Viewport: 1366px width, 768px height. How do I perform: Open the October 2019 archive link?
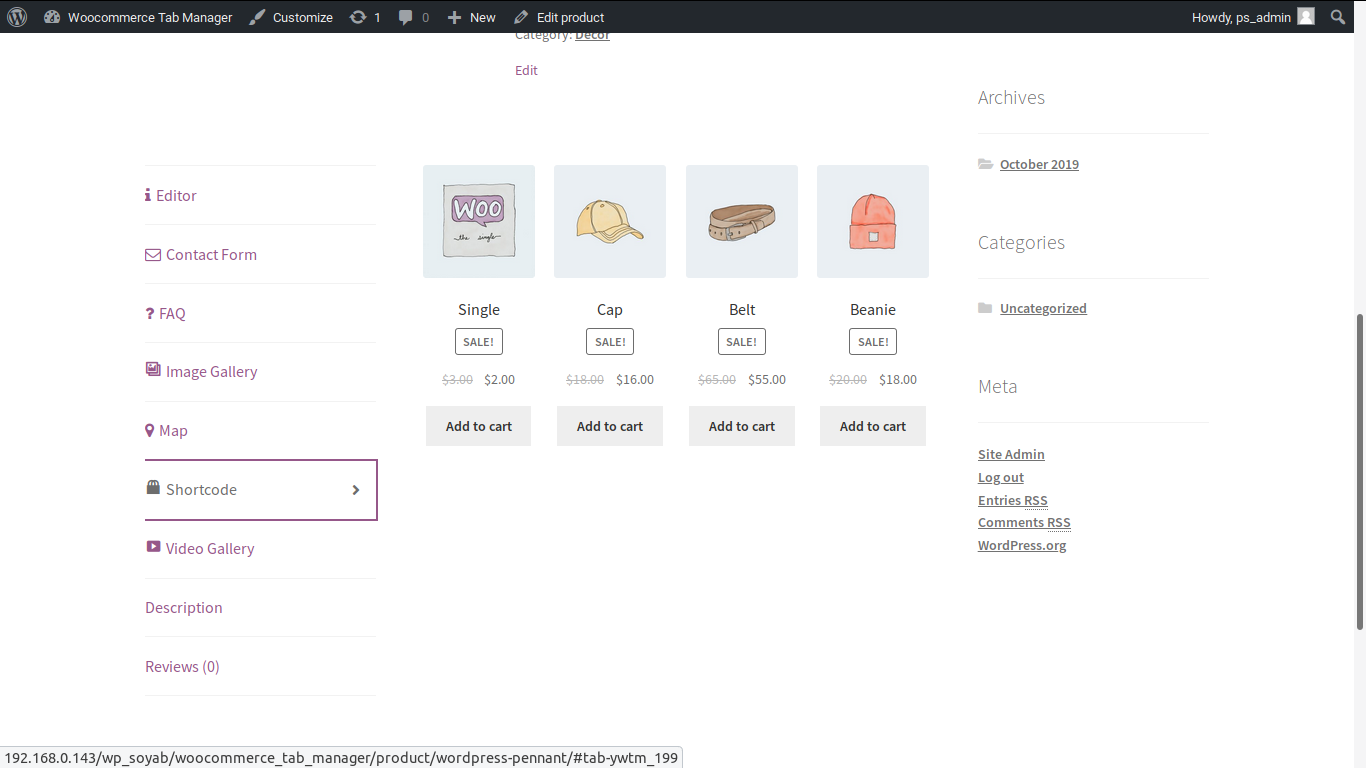[1039, 164]
